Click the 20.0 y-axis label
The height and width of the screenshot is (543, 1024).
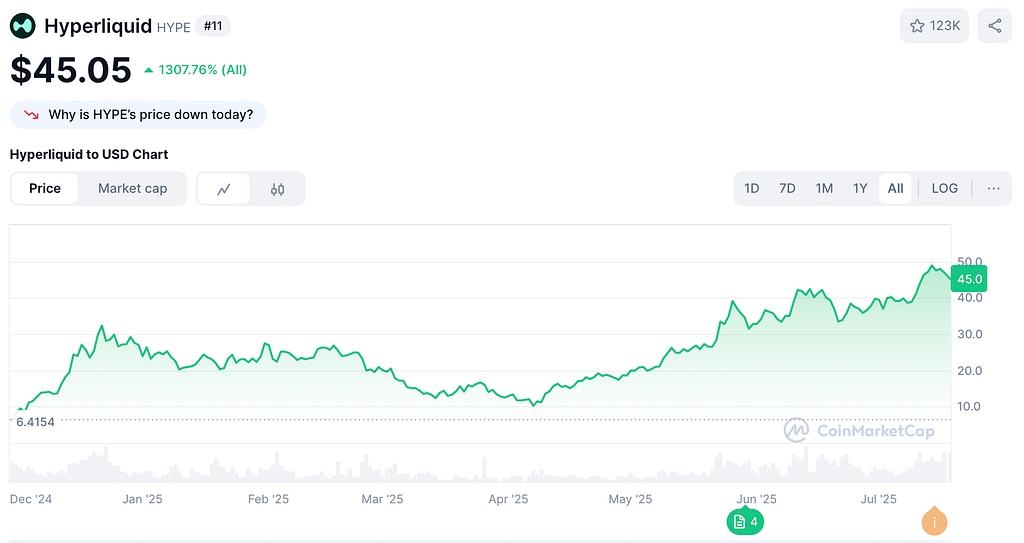point(970,371)
